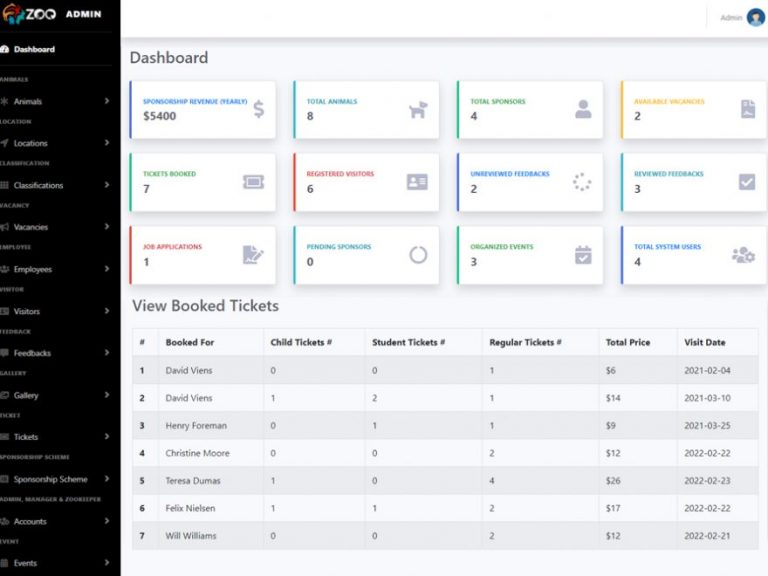
Task: Click the calendar check icon on Organized Events
Action: [583, 255]
